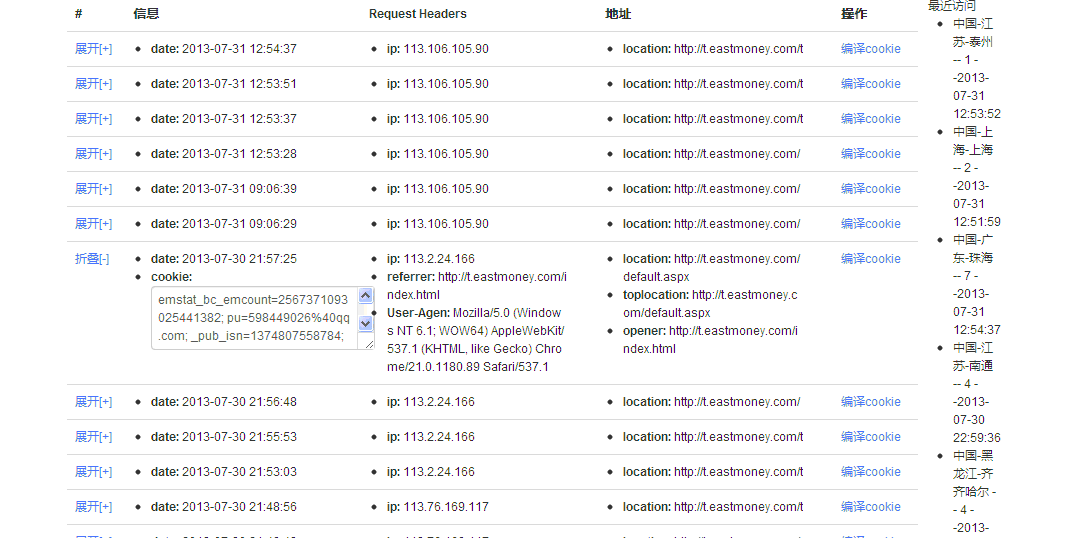Click the cookie textarea scroll down arrow
Viewport: 1066px width, 538px height.
(x=365, y=323)
